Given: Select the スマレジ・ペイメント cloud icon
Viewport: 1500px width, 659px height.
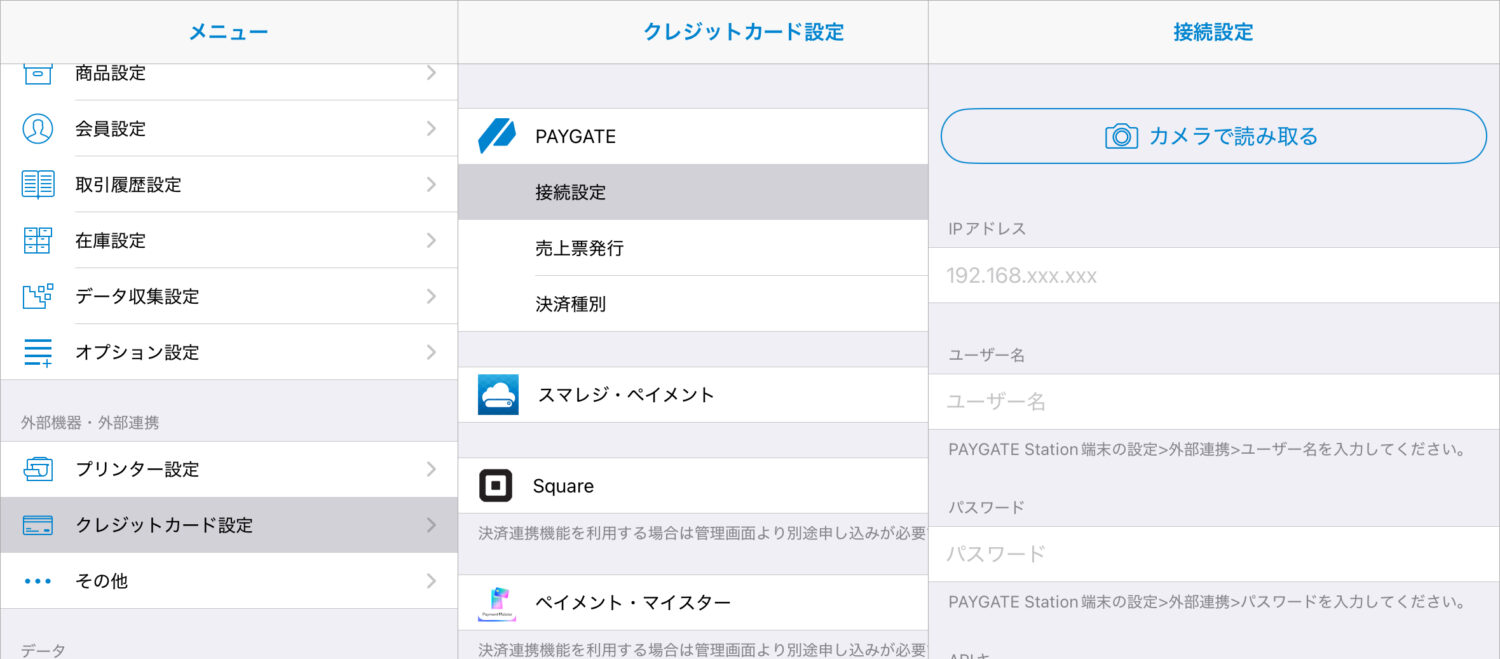Looking at the screenshot, I should (496, 394).
